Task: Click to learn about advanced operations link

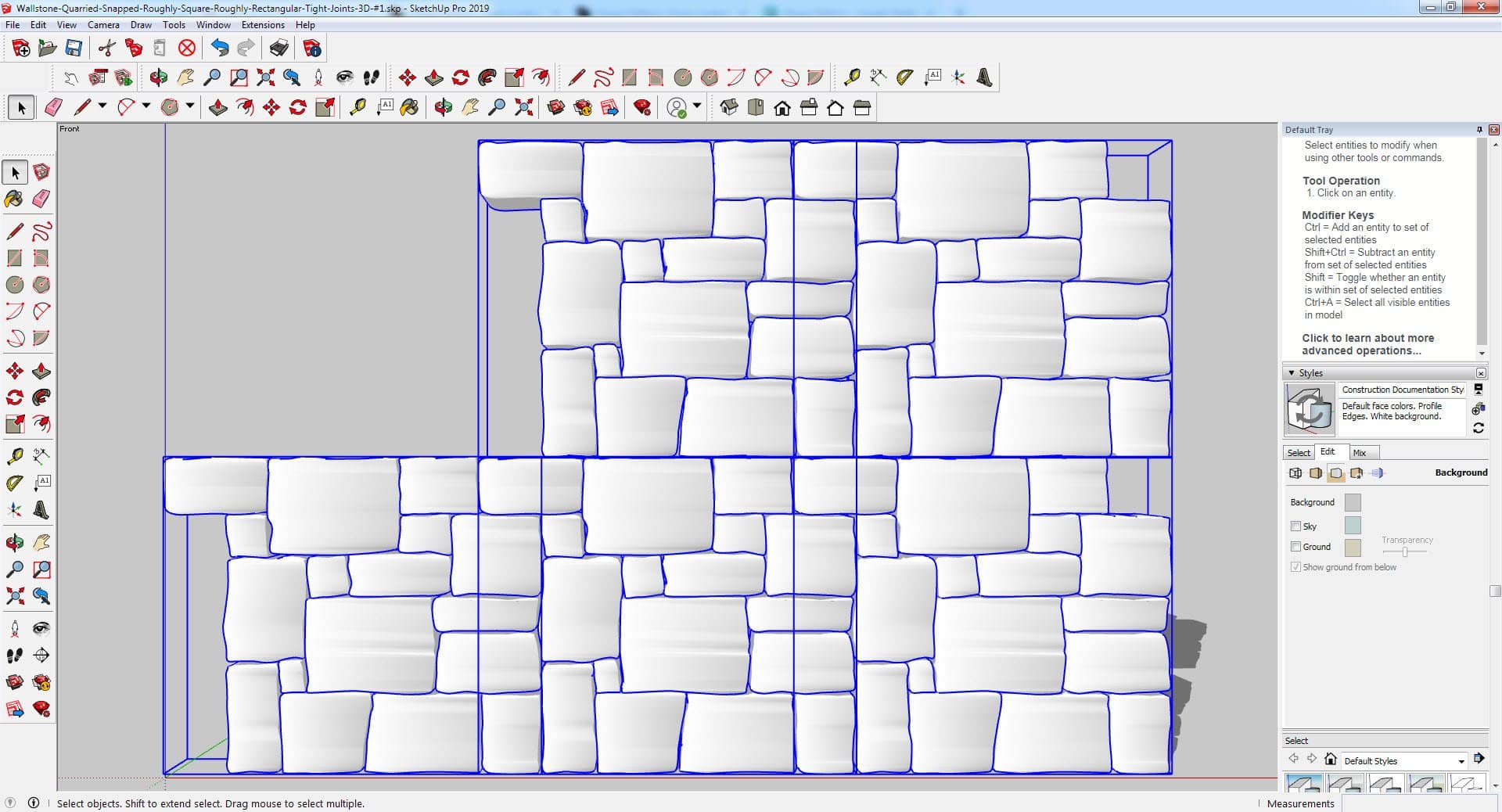Action: (x=1367, y=344)
